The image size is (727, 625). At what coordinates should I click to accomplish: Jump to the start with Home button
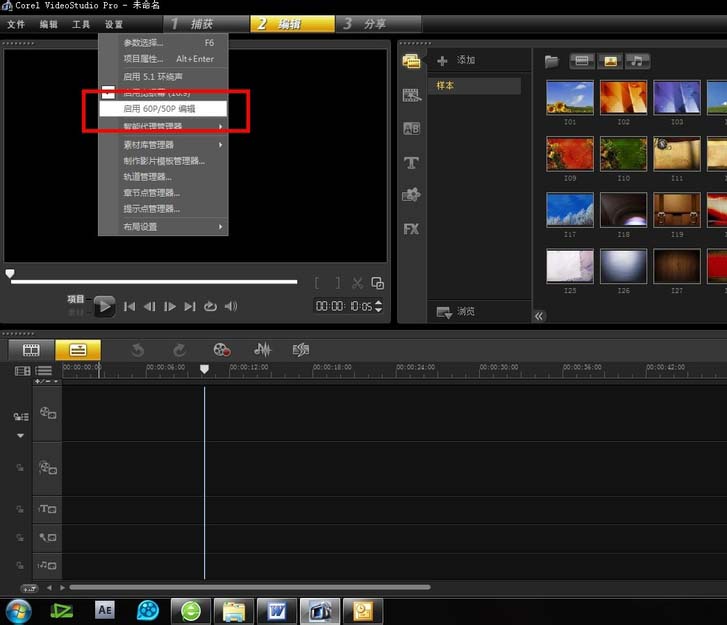point(129,306)
